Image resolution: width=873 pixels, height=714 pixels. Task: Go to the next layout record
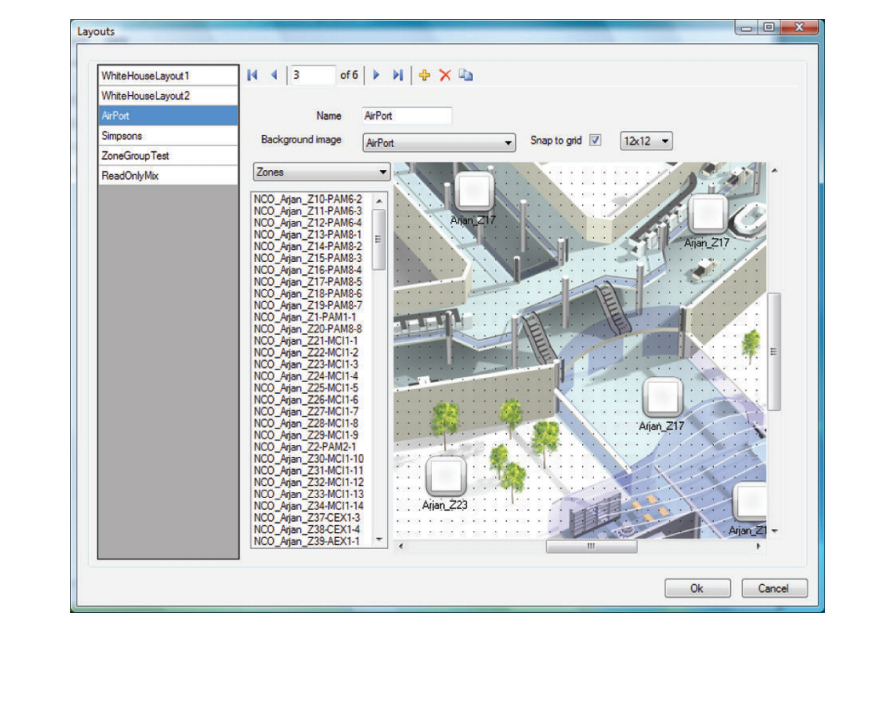[377, 75]
